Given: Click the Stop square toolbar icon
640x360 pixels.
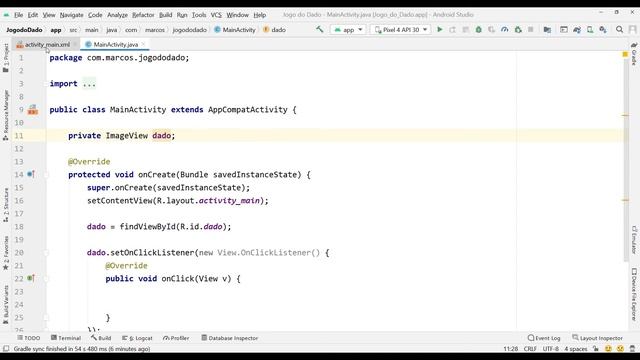Looking at the screenshot, I should 531,29.
